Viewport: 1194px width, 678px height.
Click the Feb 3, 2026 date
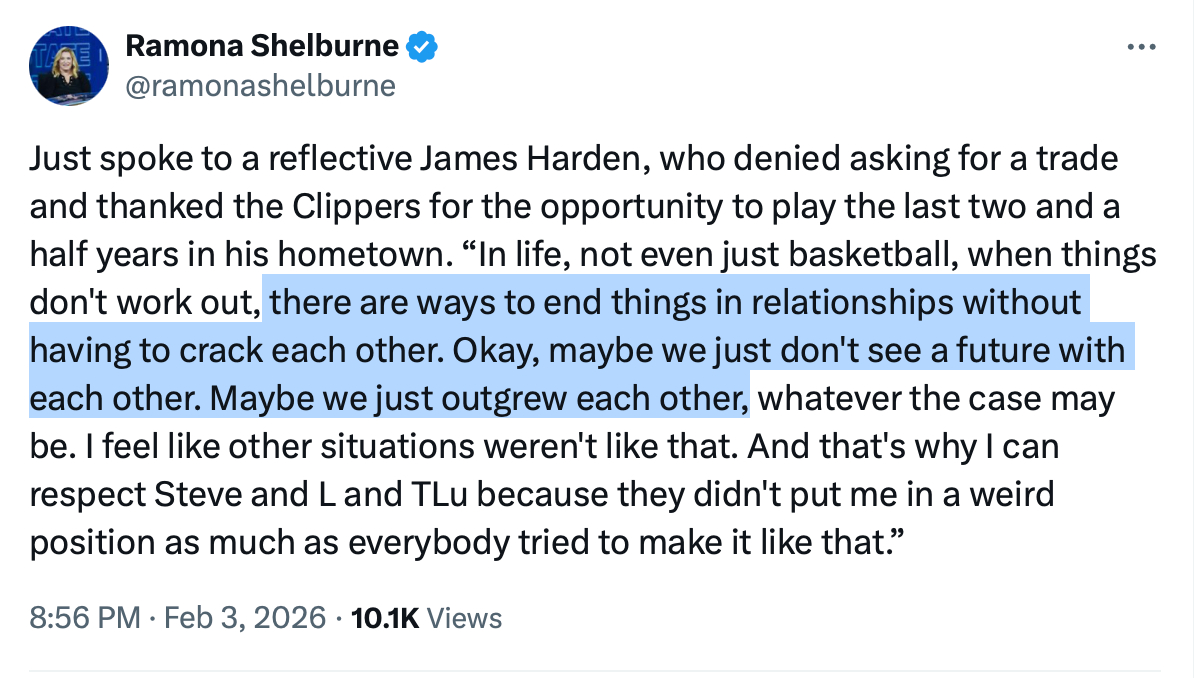(x=244, y=618)
